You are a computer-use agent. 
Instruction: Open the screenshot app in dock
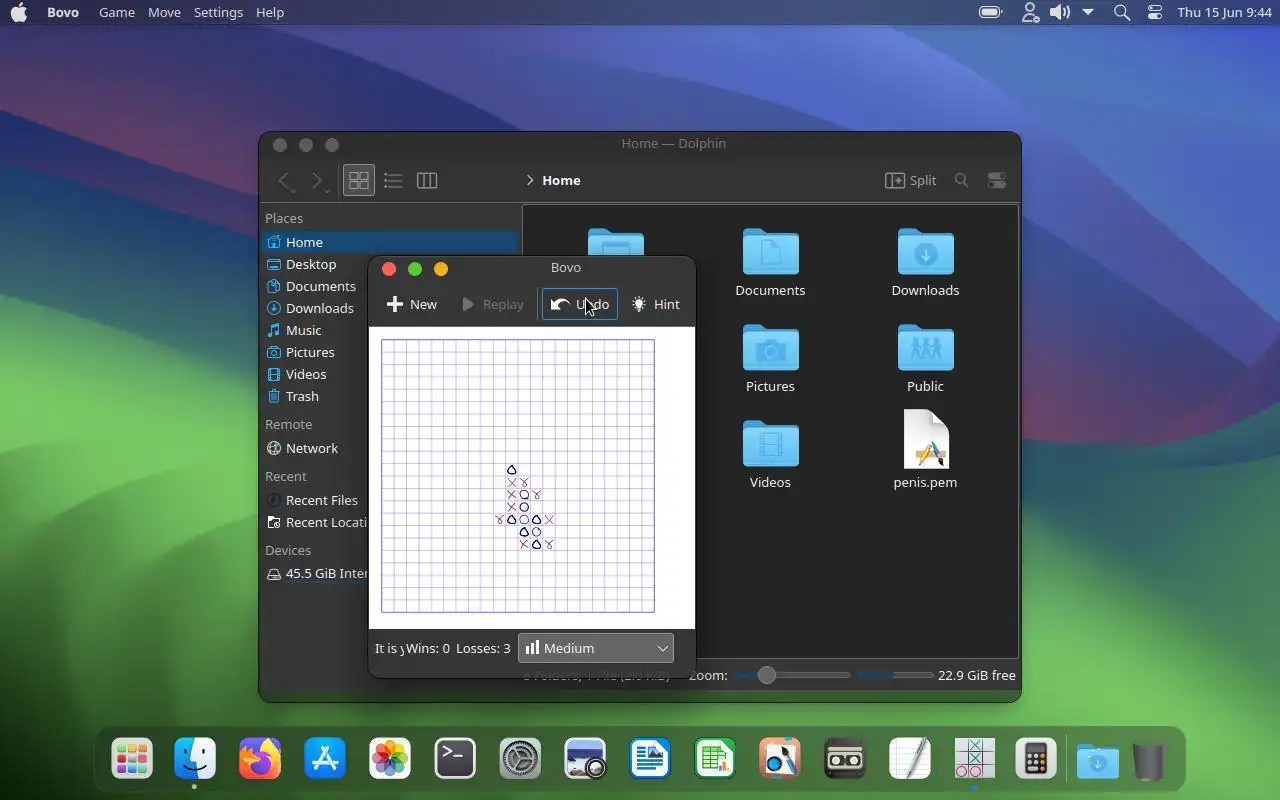(x=585, y=759)
